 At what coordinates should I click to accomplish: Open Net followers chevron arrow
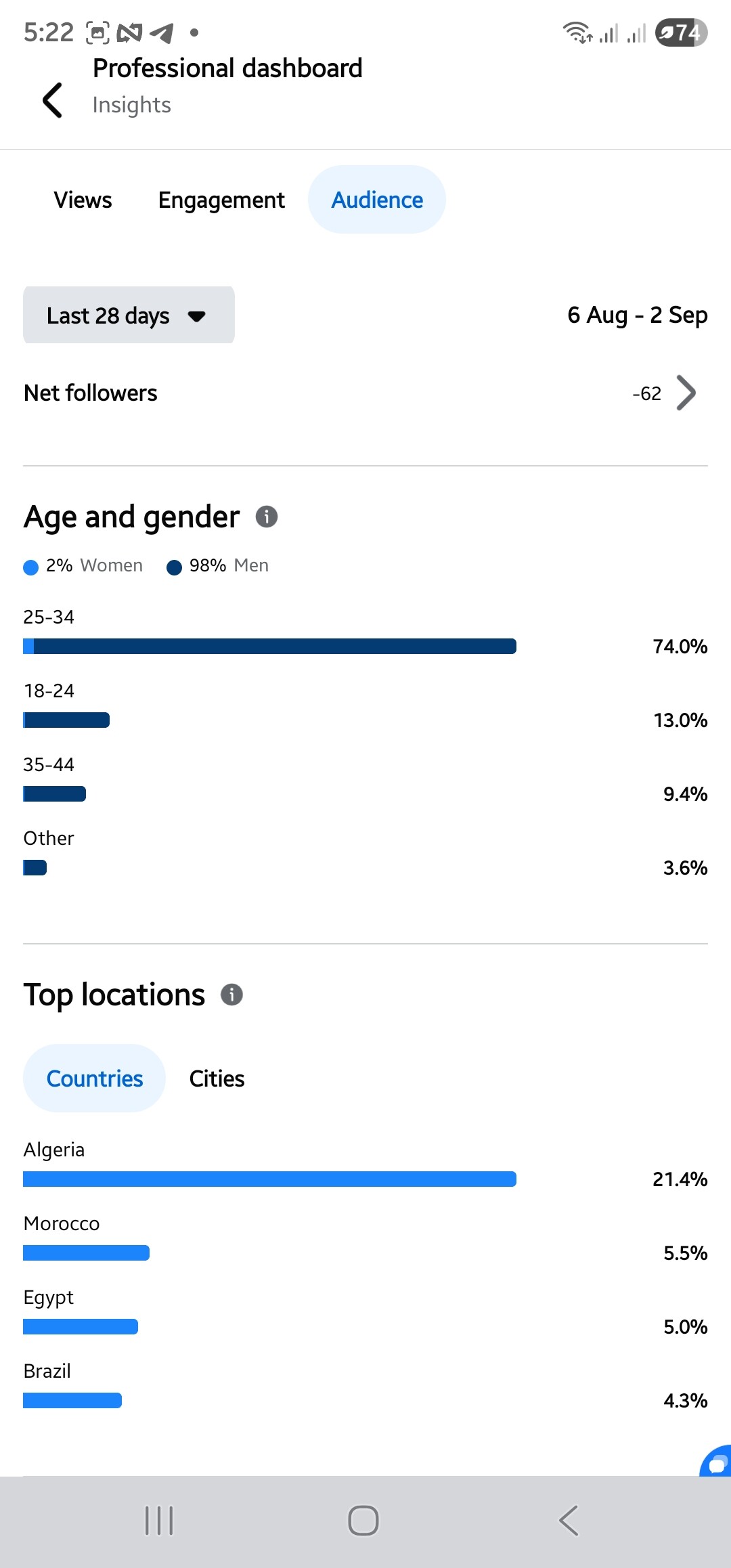coord(686,393)
